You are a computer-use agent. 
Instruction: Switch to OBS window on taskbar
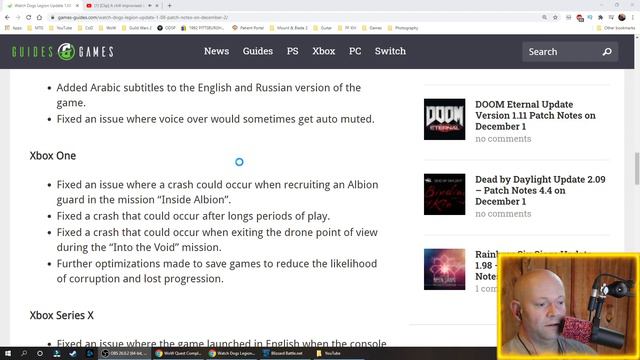pyautogui.click(x=124, y=353)
